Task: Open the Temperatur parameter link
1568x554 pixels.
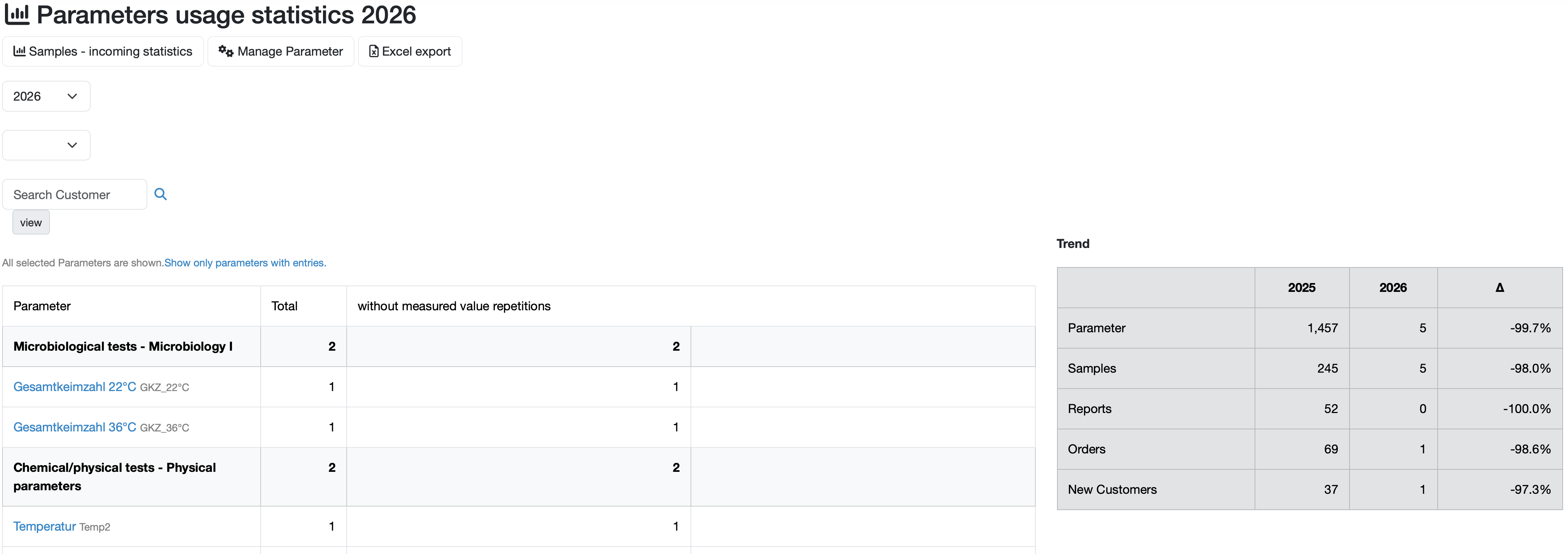Action: (x=44, y=527)
